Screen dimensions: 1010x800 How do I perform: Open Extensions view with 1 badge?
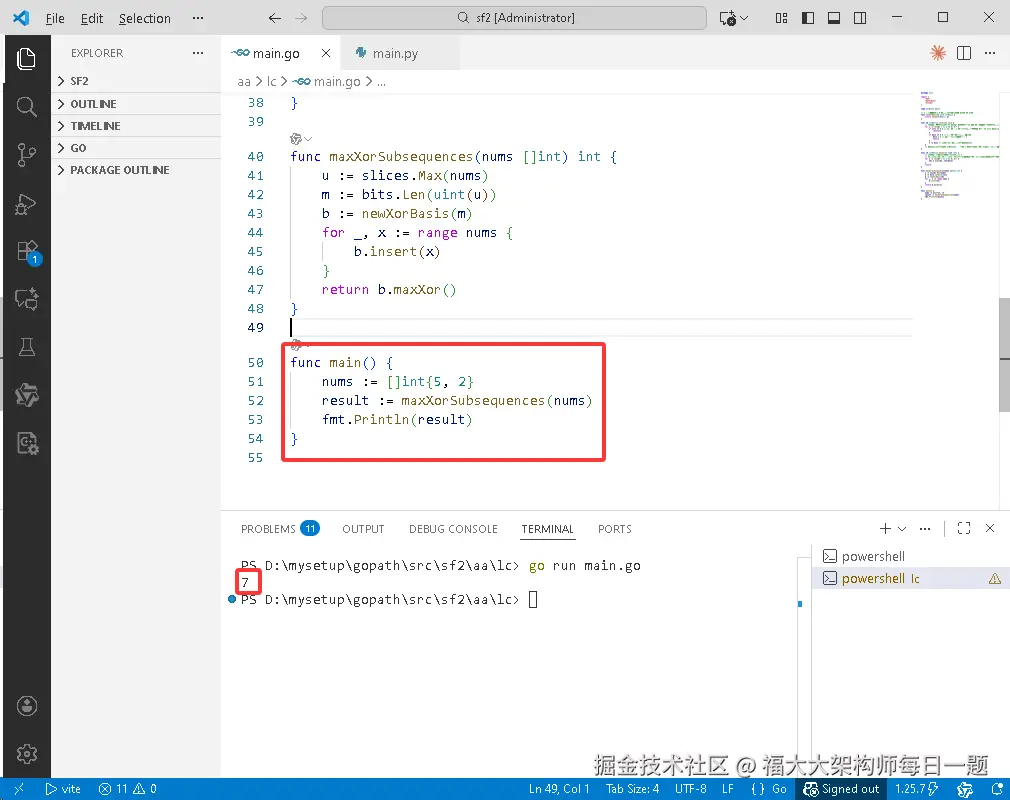28,252
